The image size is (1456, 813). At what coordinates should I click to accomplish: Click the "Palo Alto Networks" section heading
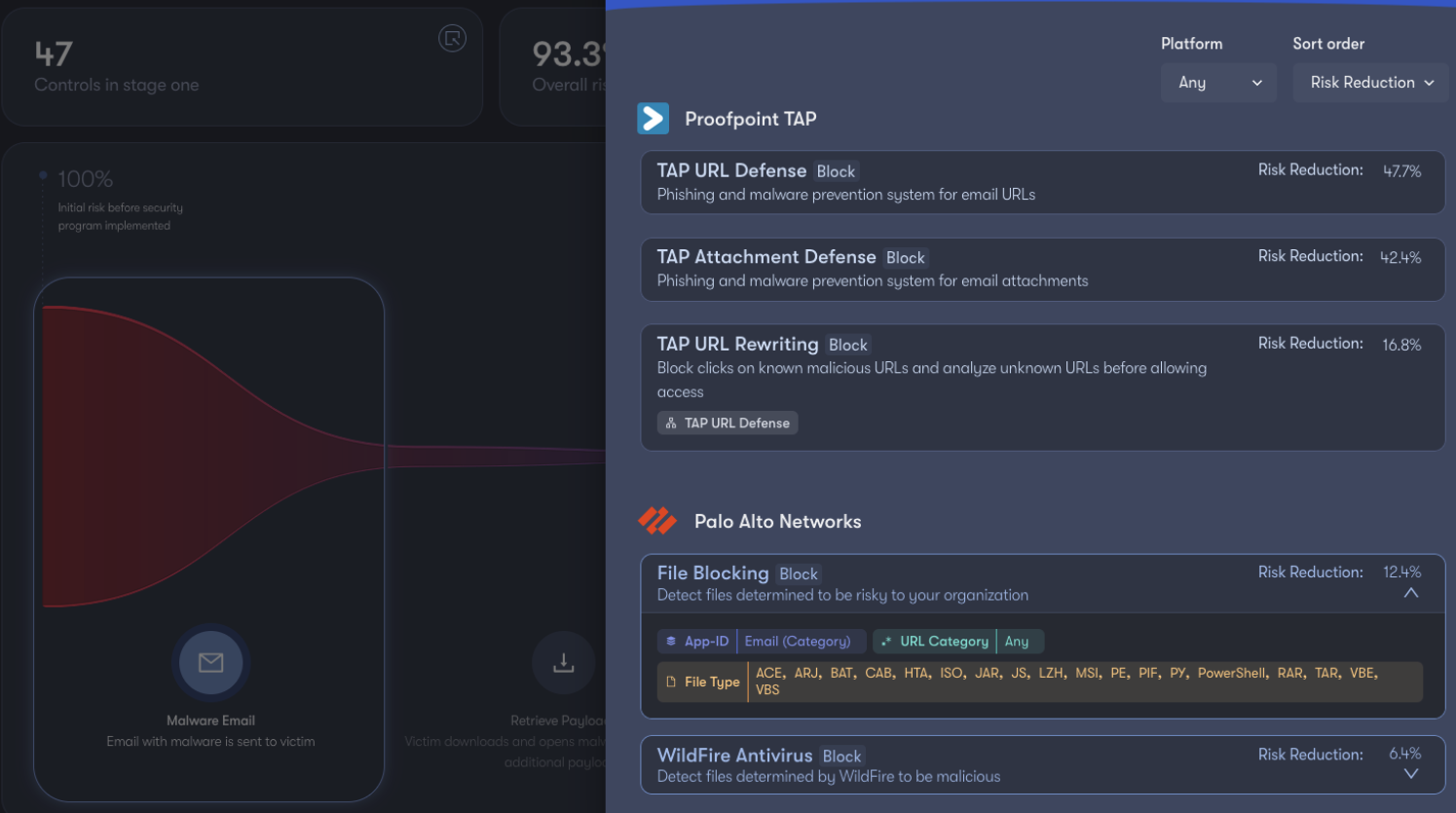click(777, 522)
